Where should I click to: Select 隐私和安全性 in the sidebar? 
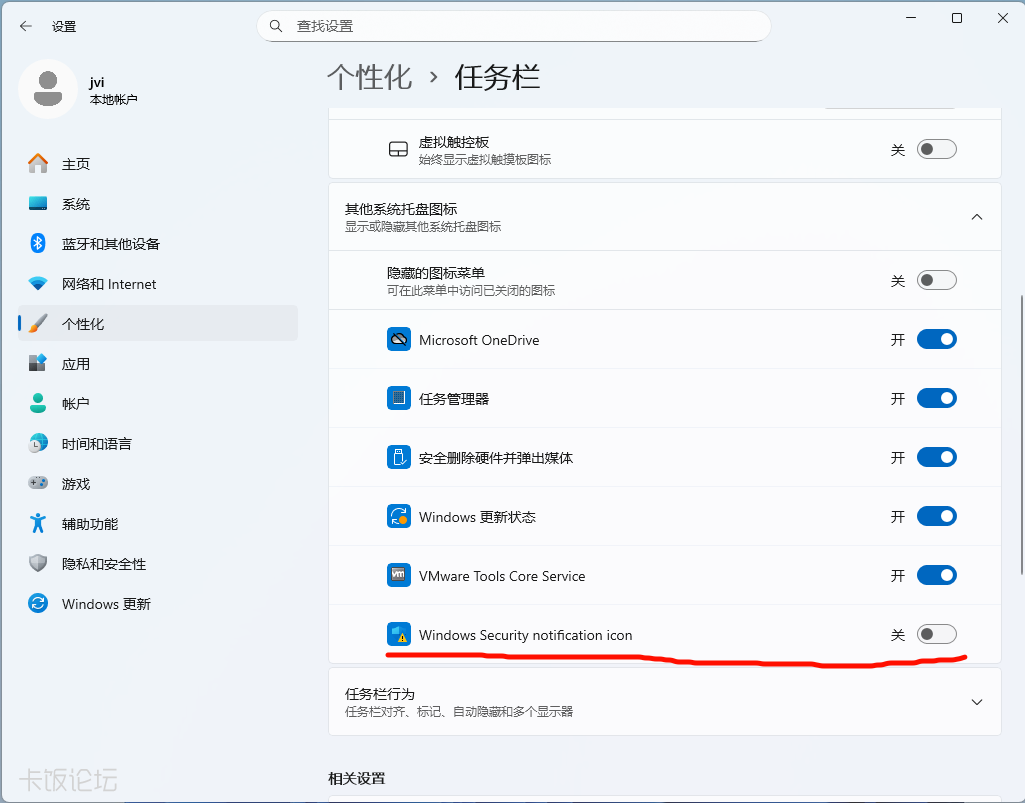[x=103, y=564]
